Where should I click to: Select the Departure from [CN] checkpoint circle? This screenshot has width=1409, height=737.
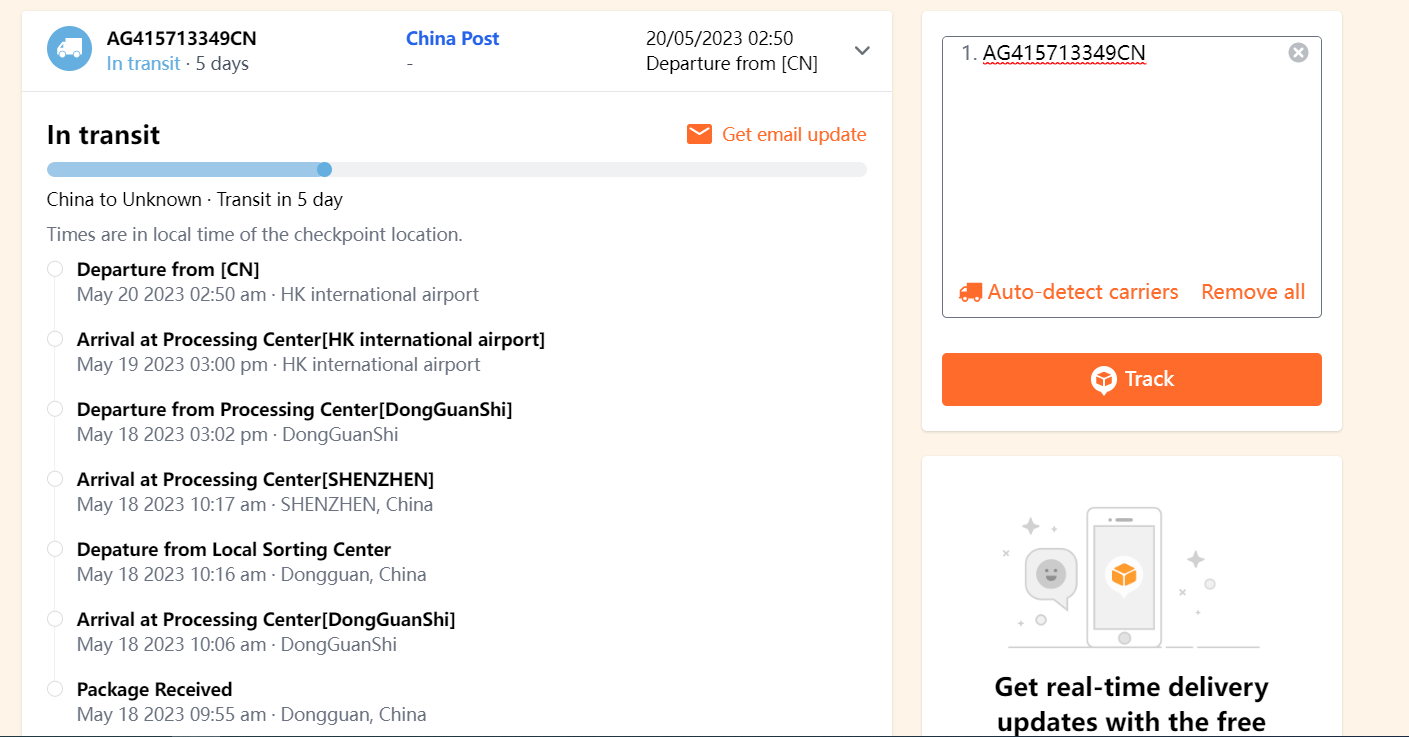click(55, 269)
